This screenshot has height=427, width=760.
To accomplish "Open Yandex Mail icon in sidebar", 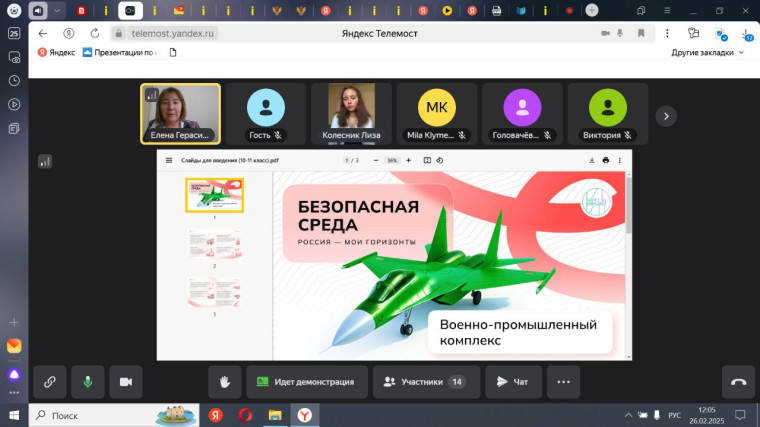I will tap(14, 346).
